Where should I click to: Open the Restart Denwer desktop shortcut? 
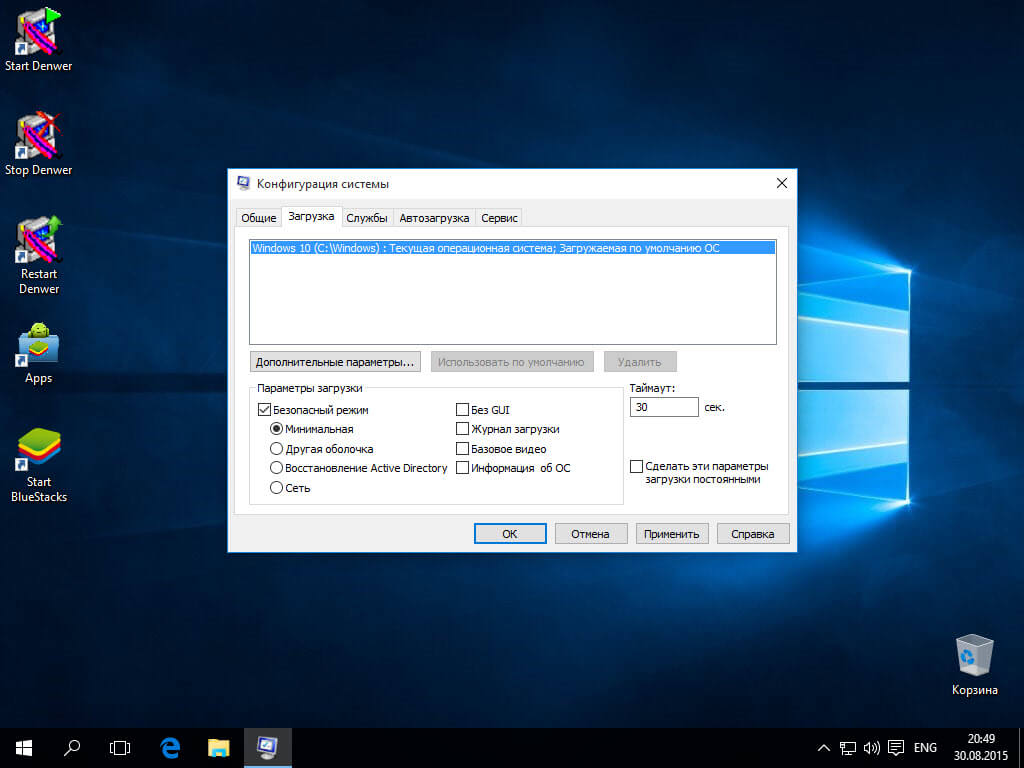tap(39, 255)
